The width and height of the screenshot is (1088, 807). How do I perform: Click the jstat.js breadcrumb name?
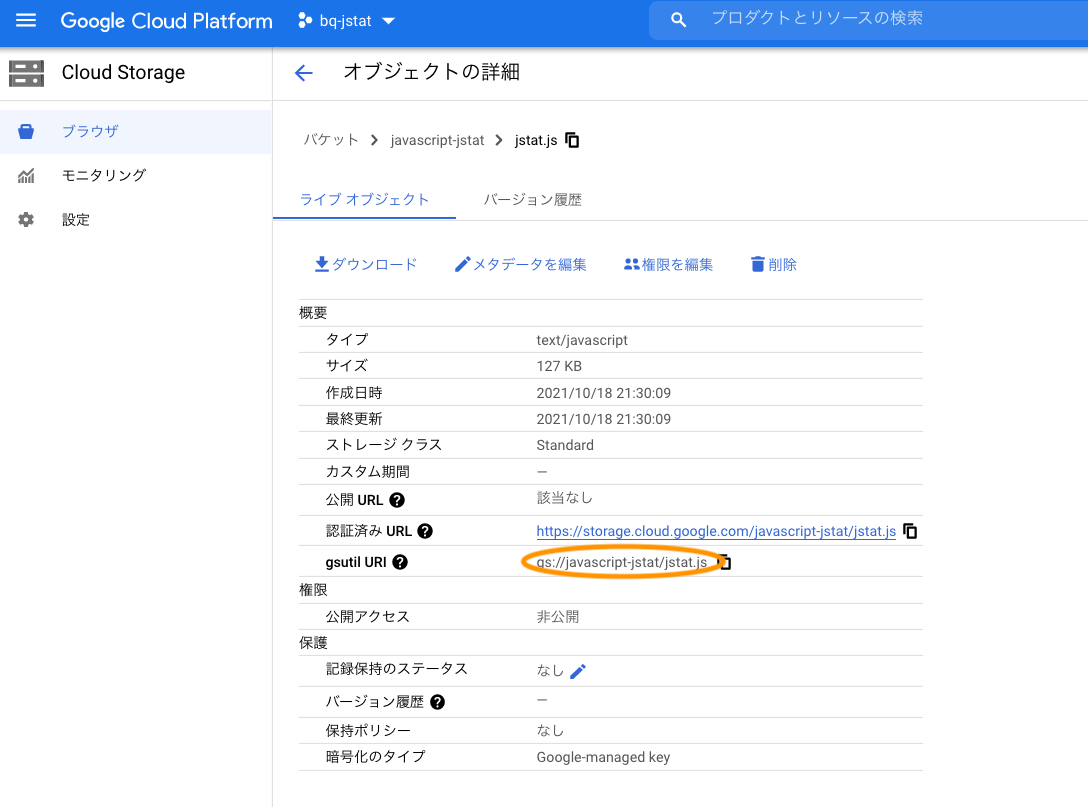[x=536, y=140]
